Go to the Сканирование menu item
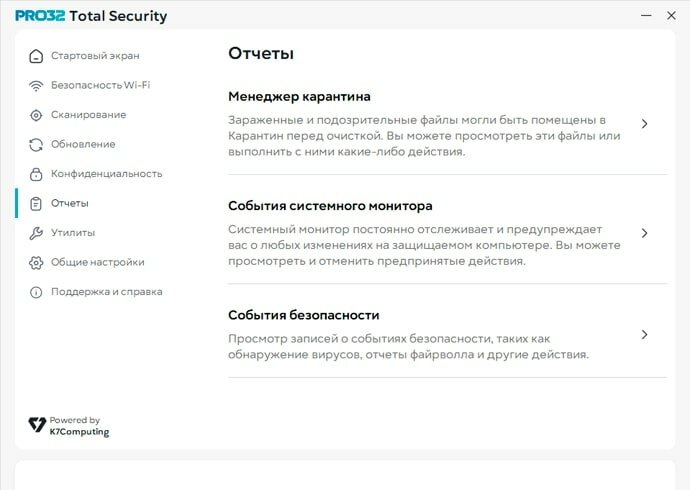This screenshot has width=690, height=490. pos(88,115)
